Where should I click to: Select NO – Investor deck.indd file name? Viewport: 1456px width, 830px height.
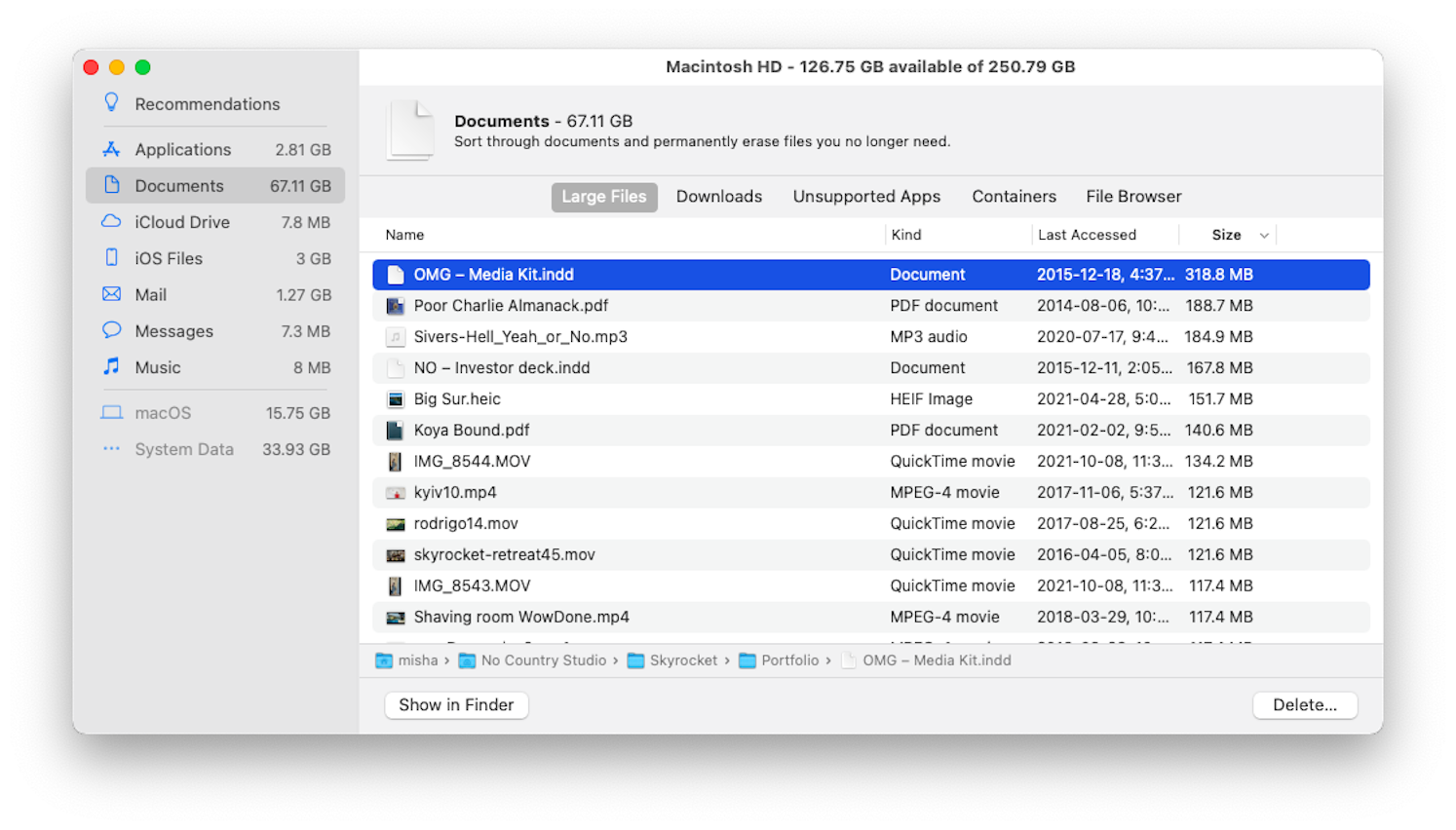[502, 368]
